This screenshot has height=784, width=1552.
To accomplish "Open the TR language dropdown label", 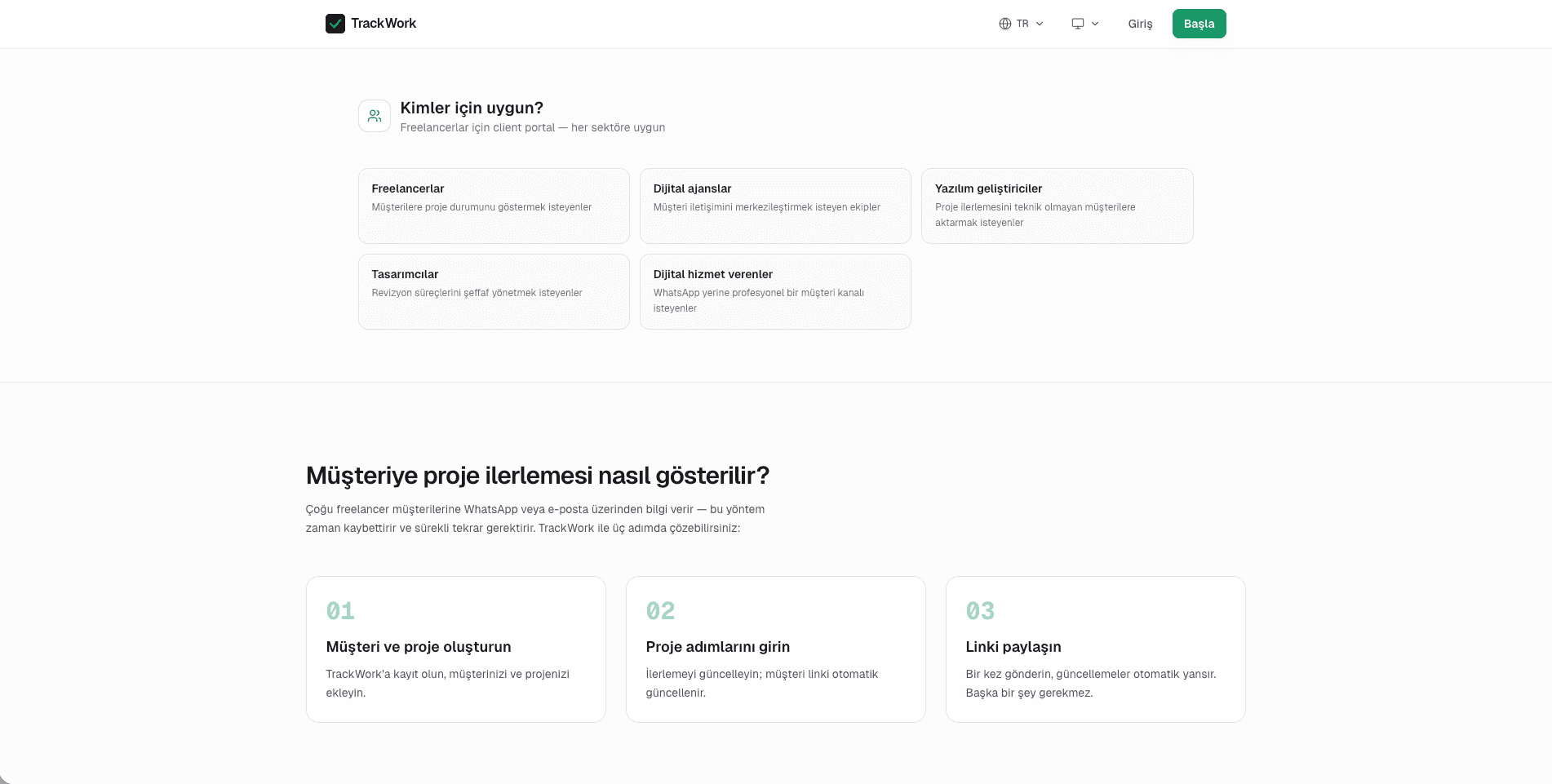I will (x=1022, y=24).
